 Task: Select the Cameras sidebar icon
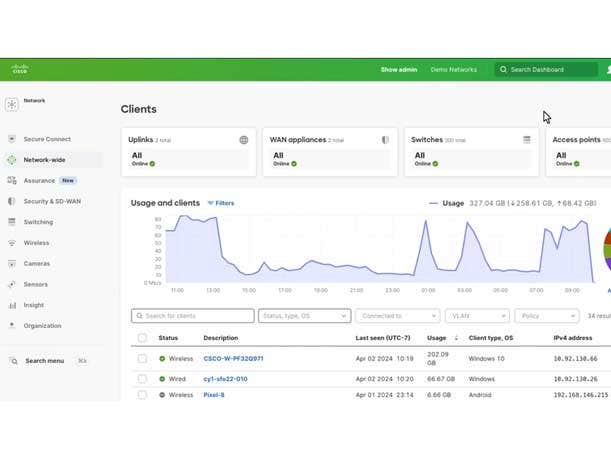pyautogui.click(x=12, y=264)
